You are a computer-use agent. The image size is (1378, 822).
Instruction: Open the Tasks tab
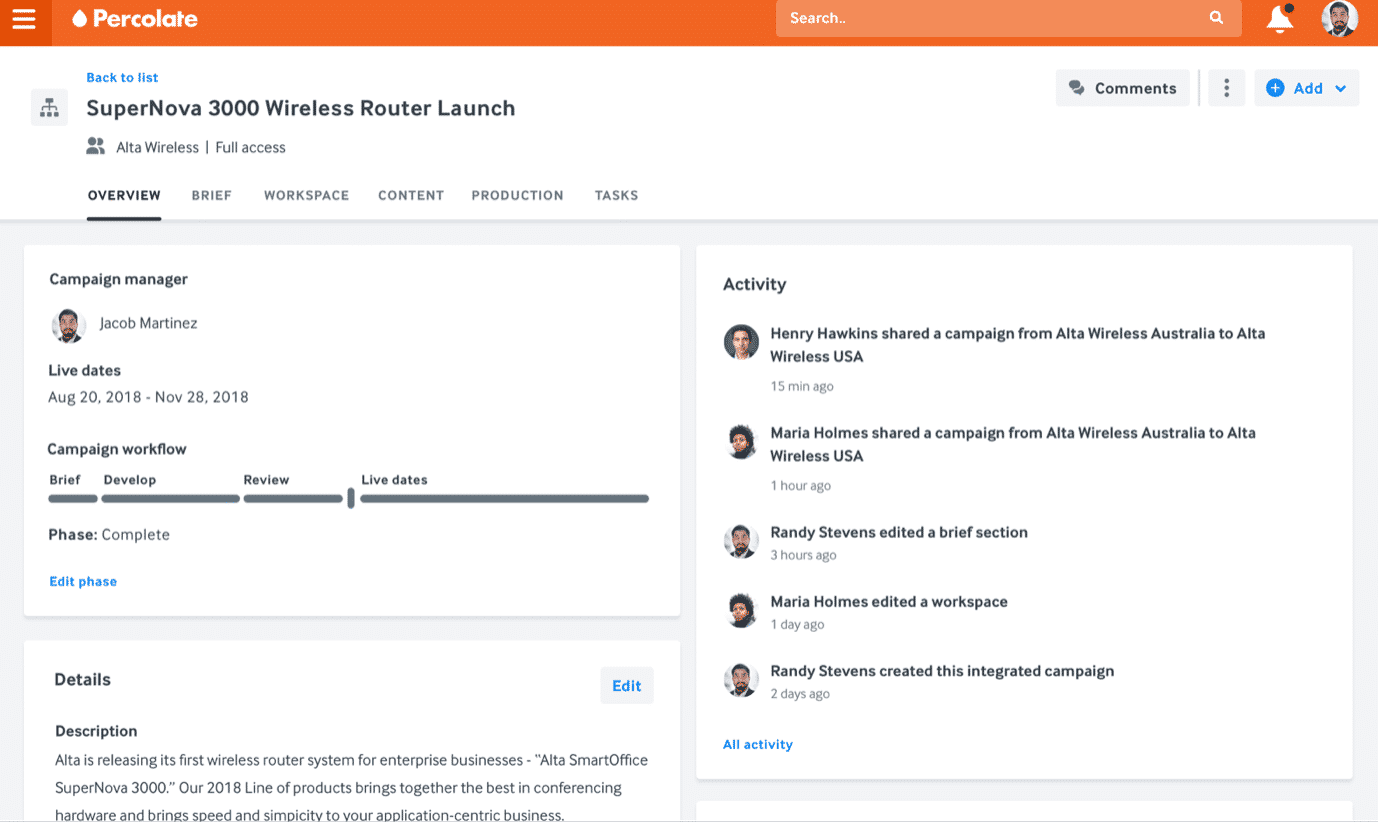coord(616,195)
